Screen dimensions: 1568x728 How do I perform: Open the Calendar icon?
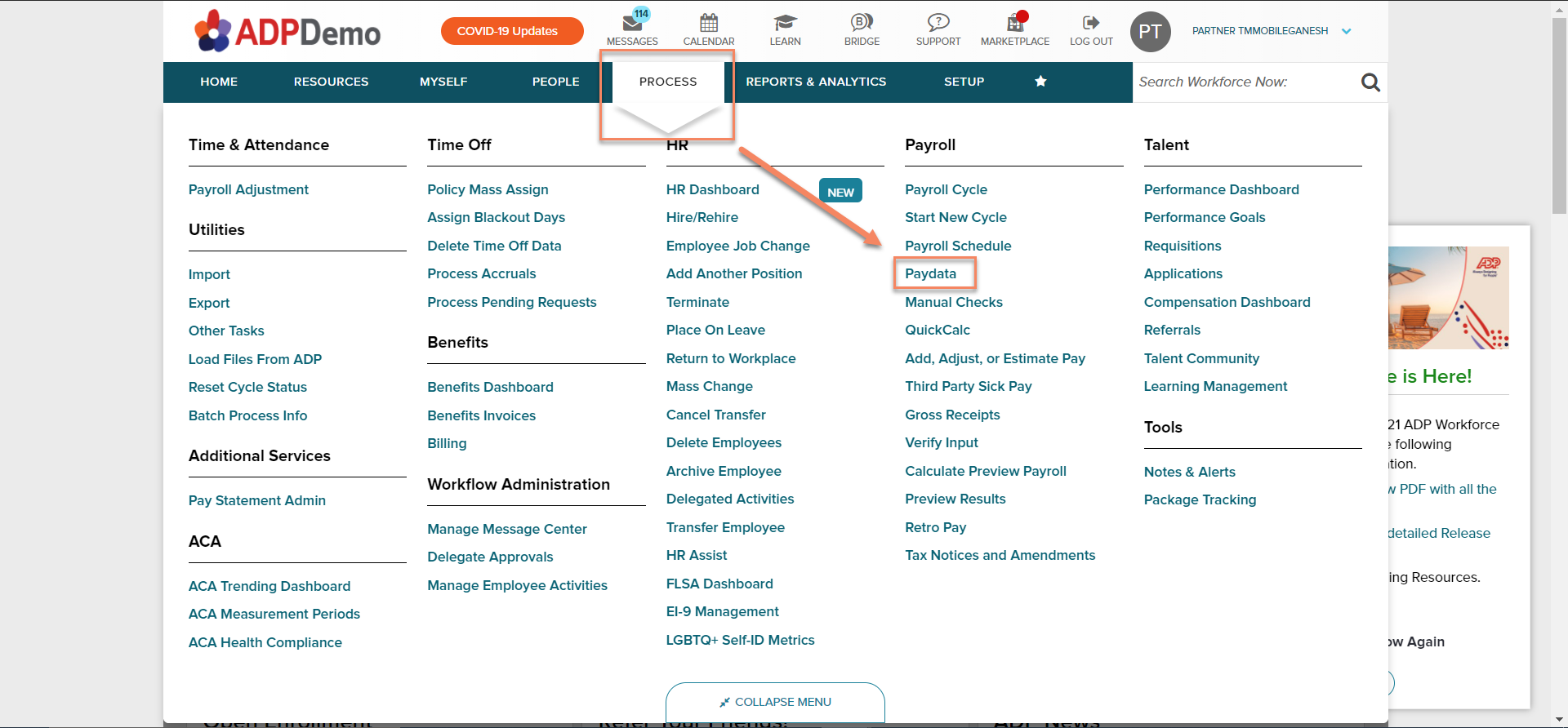(708, 23)
